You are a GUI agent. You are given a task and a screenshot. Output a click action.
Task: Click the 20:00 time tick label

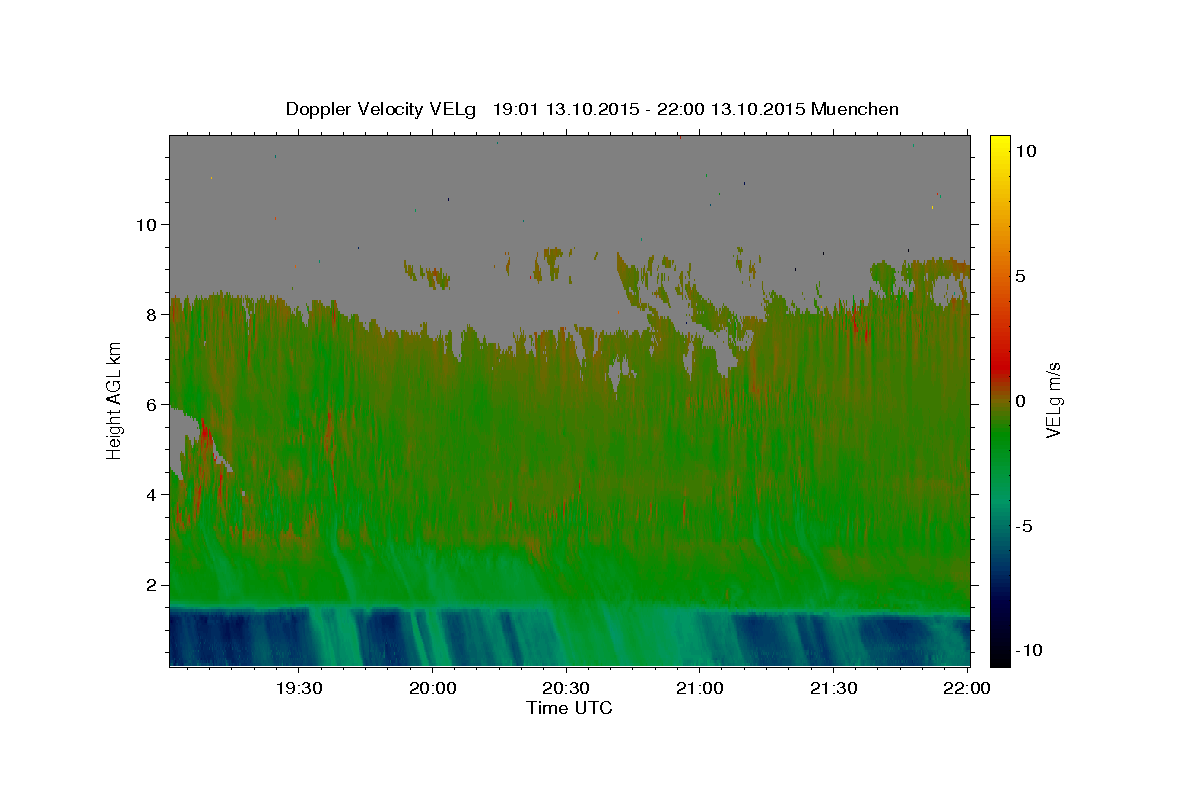click(432, 688)
